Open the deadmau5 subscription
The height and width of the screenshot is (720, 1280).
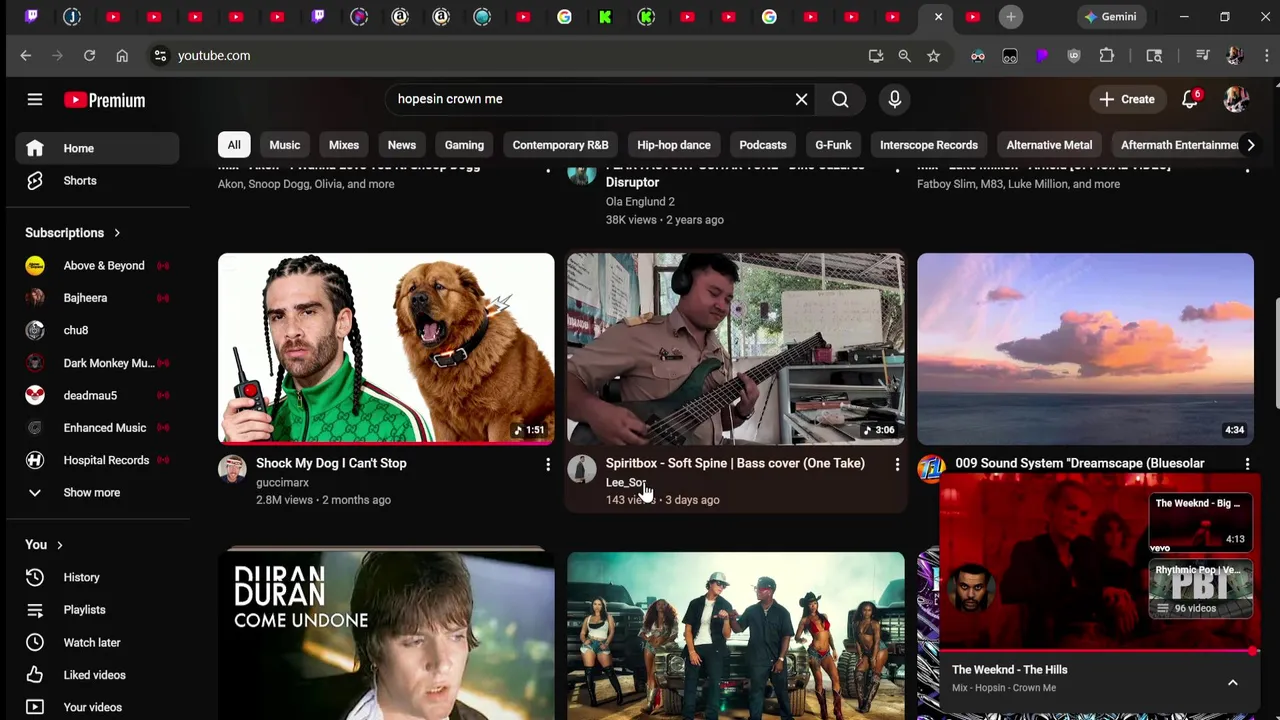coord(98,395)
